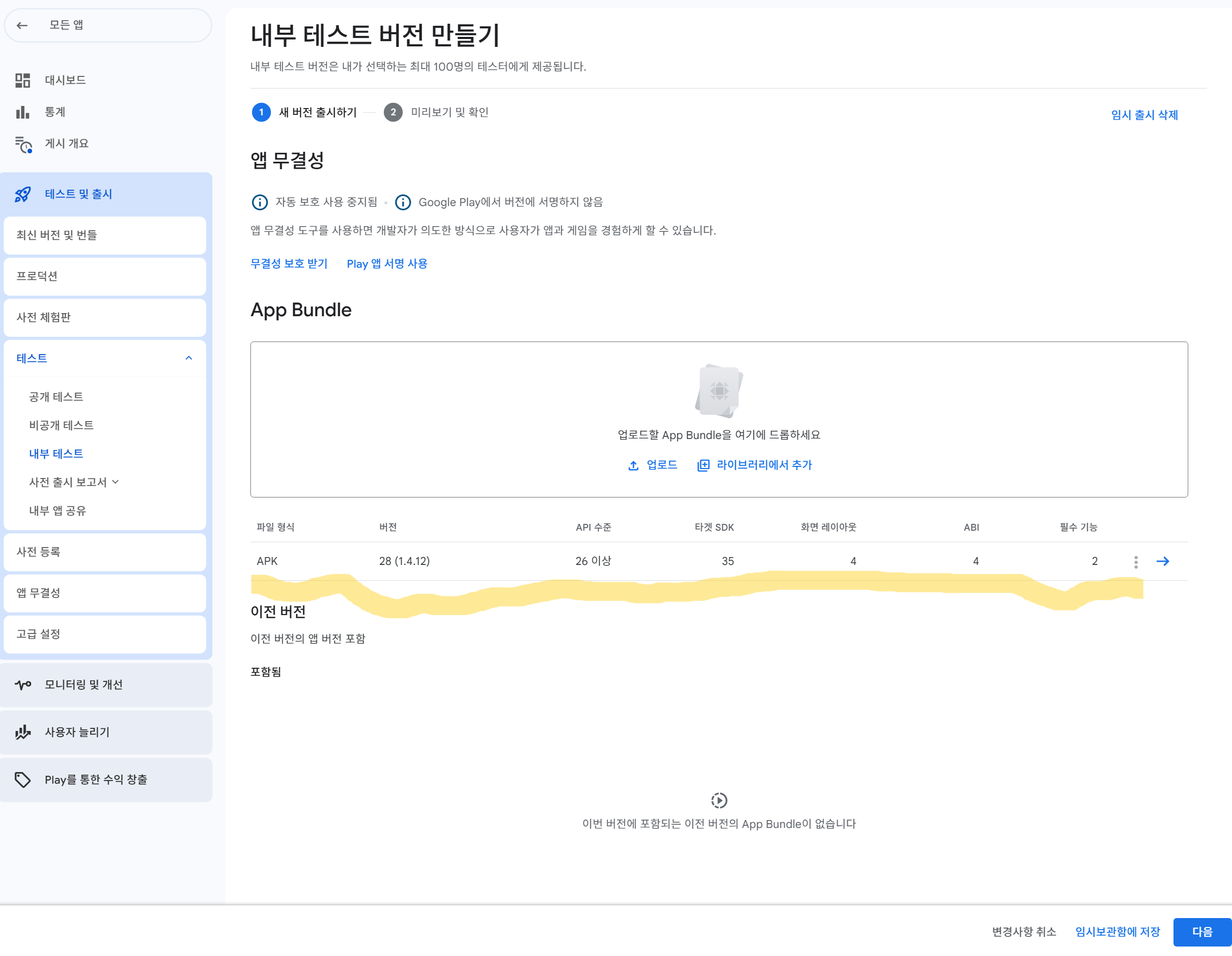Click the 모니터링 및 개선 pulse icon

click(x=23, y=685)
